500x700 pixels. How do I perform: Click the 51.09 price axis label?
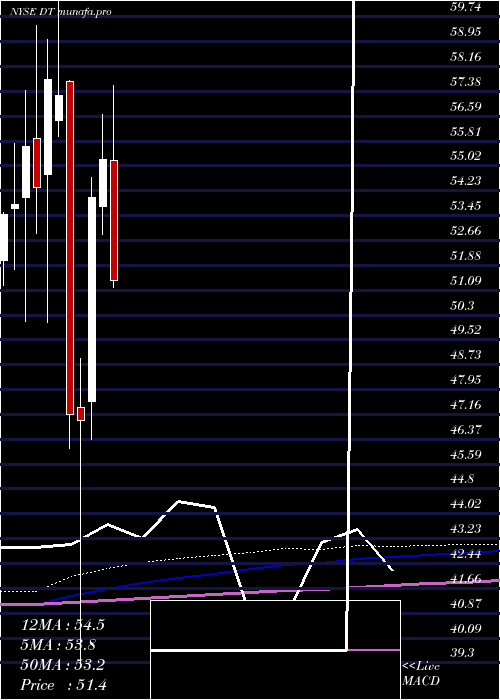pyautogui.click(x=468, y=280)
